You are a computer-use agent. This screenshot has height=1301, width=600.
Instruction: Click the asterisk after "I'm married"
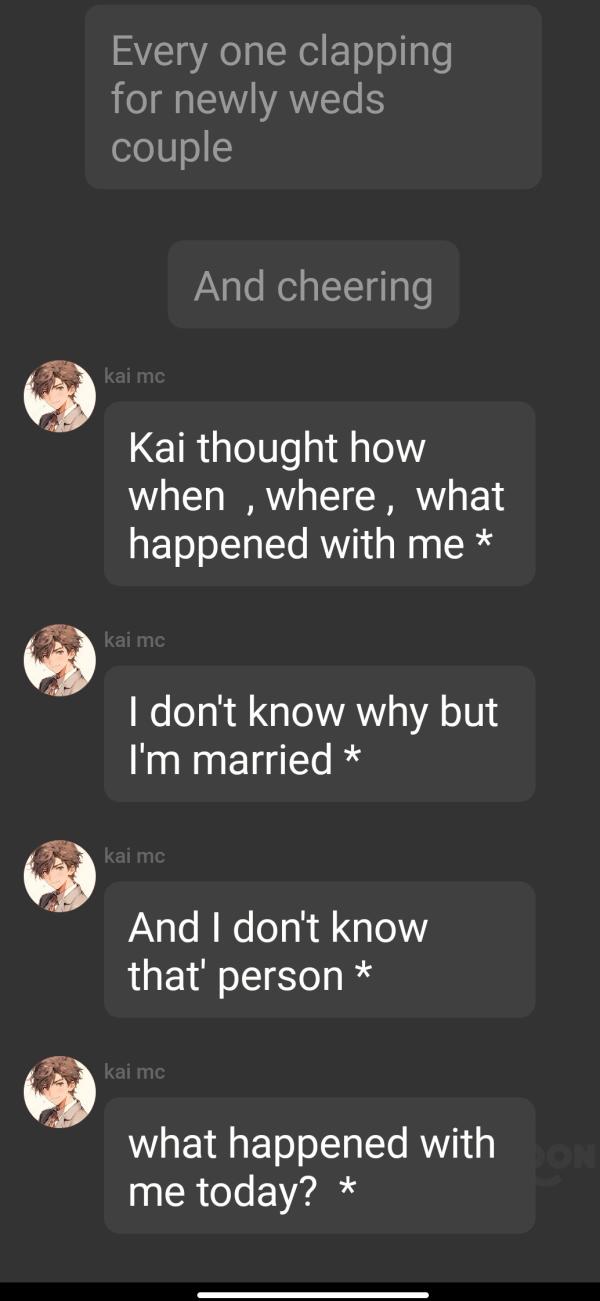click(x=351, y=755)
